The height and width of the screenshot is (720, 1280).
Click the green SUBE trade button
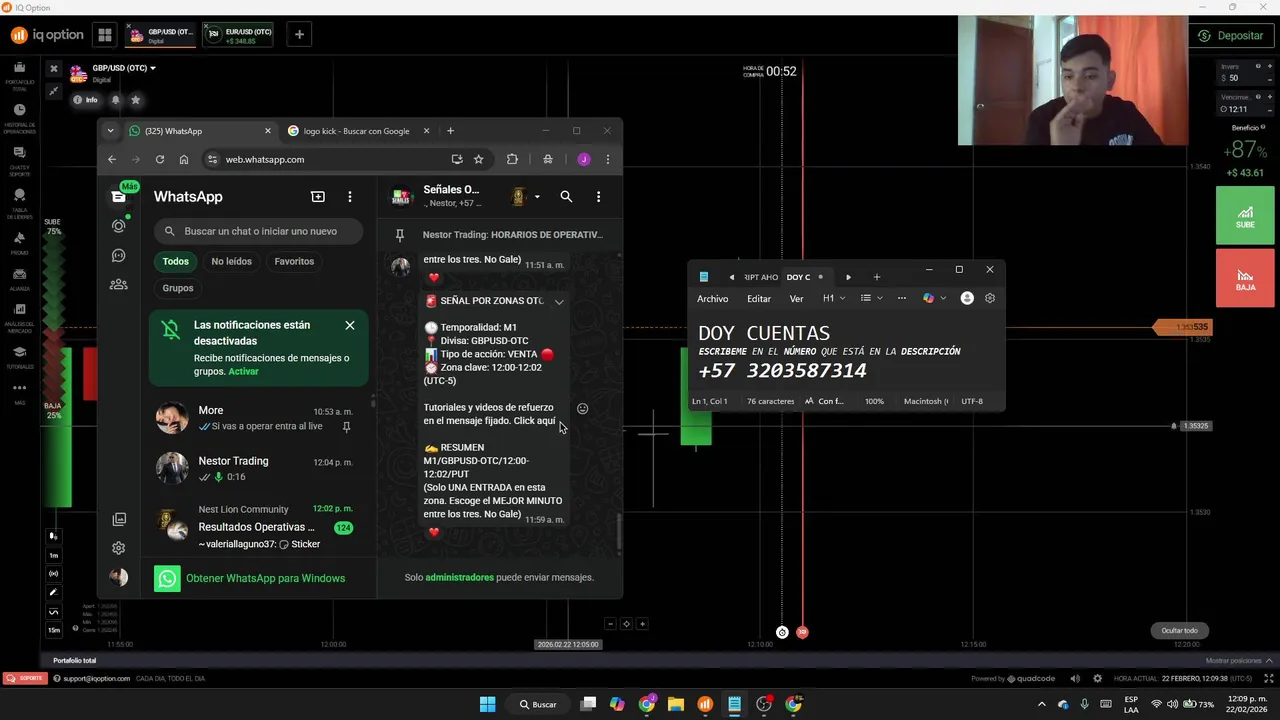click(x=1245, y=215)
